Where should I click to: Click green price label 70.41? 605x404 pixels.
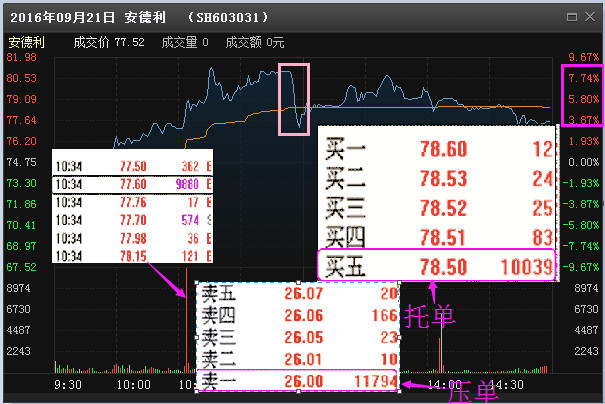21,225
